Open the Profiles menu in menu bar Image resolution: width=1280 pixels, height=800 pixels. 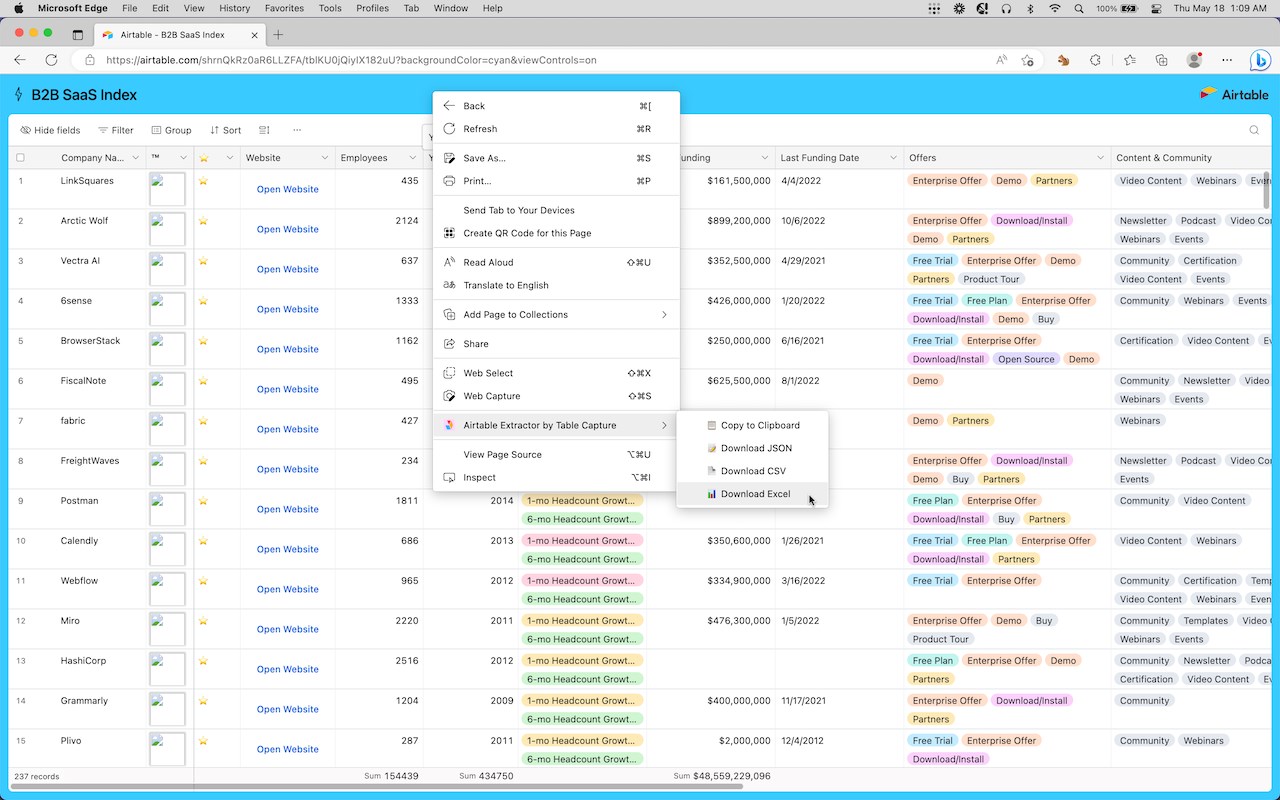click(372, 8)
